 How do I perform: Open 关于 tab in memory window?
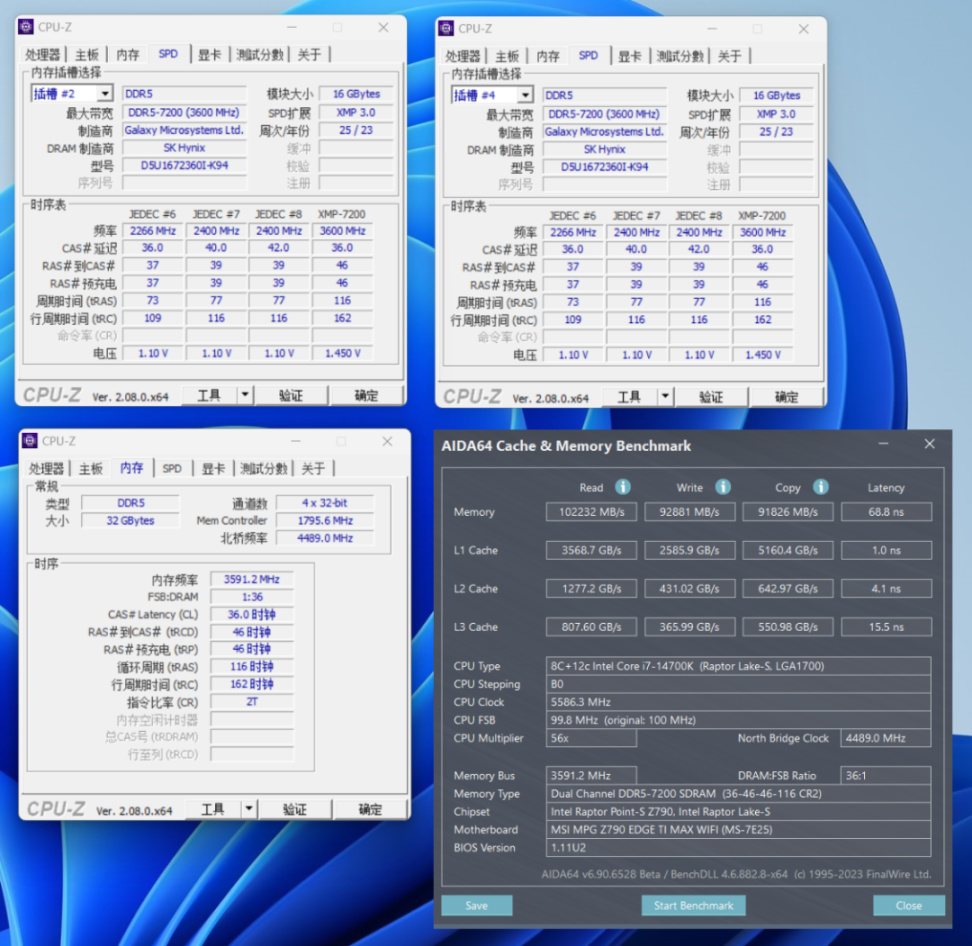313,468
